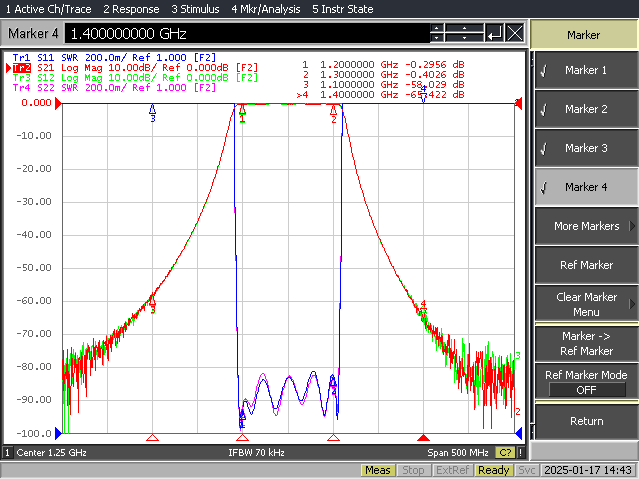
Task: Click the blue reference triangle at bottom left
Action: [x=58, y=433]
